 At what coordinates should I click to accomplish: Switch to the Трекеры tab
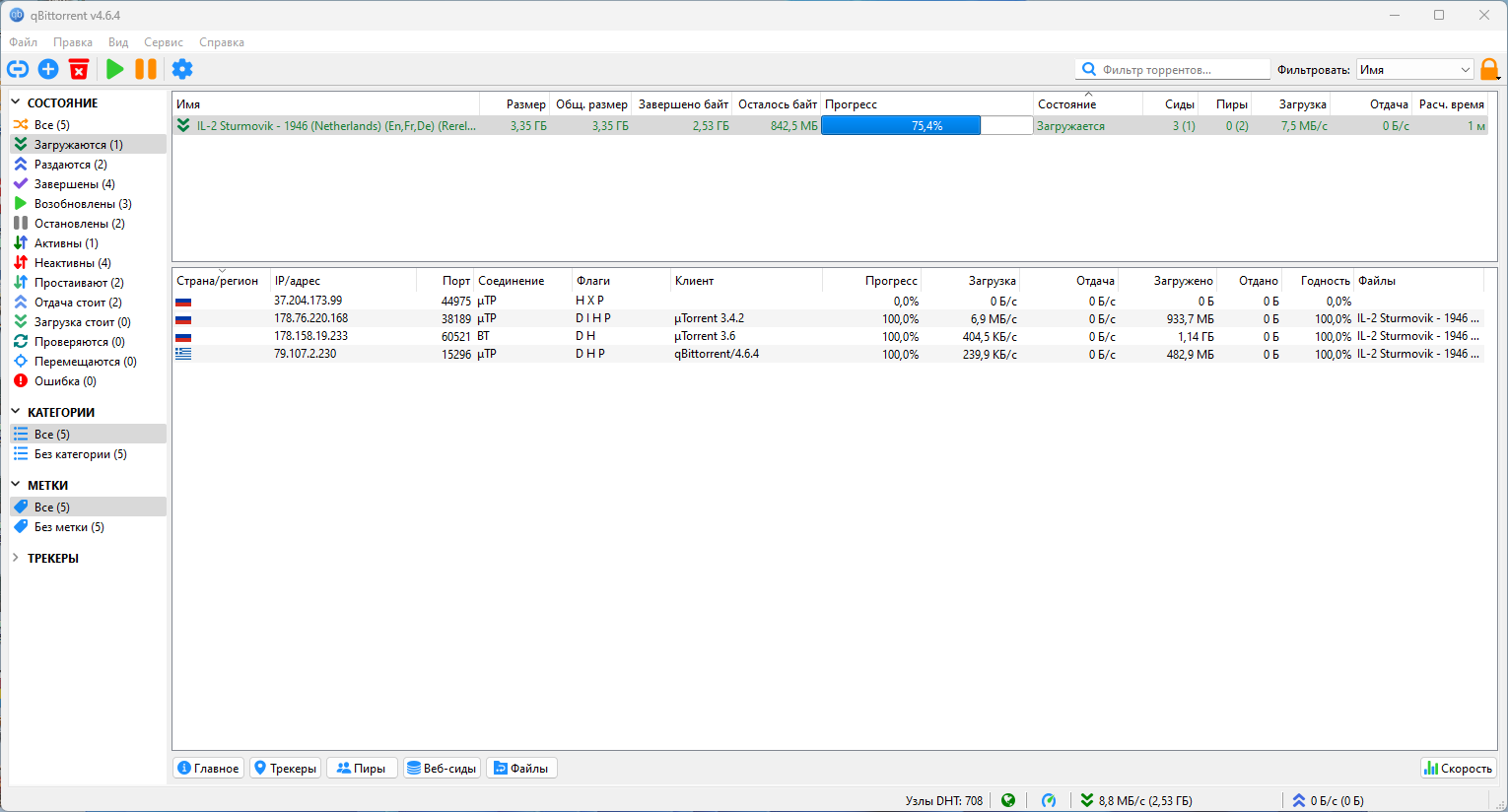point(285,768)
